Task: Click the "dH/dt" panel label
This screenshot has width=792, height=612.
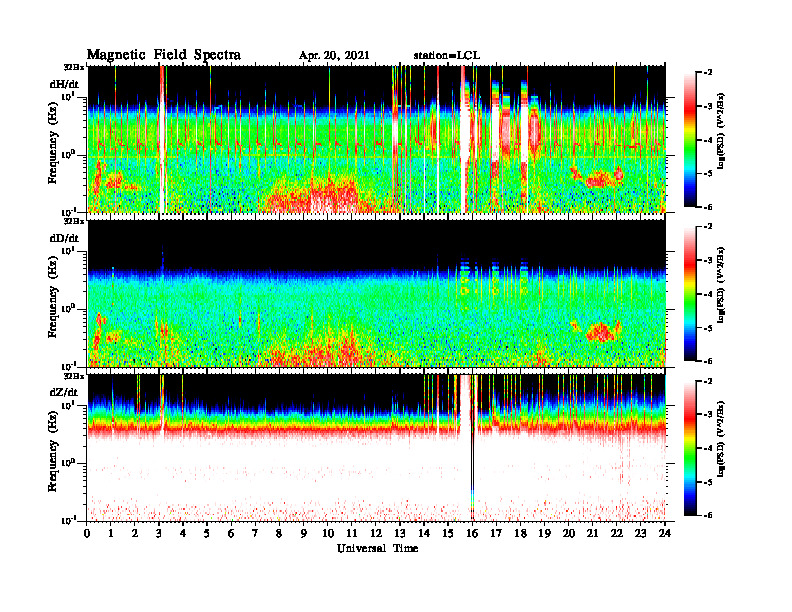Action: pos(64,84)
